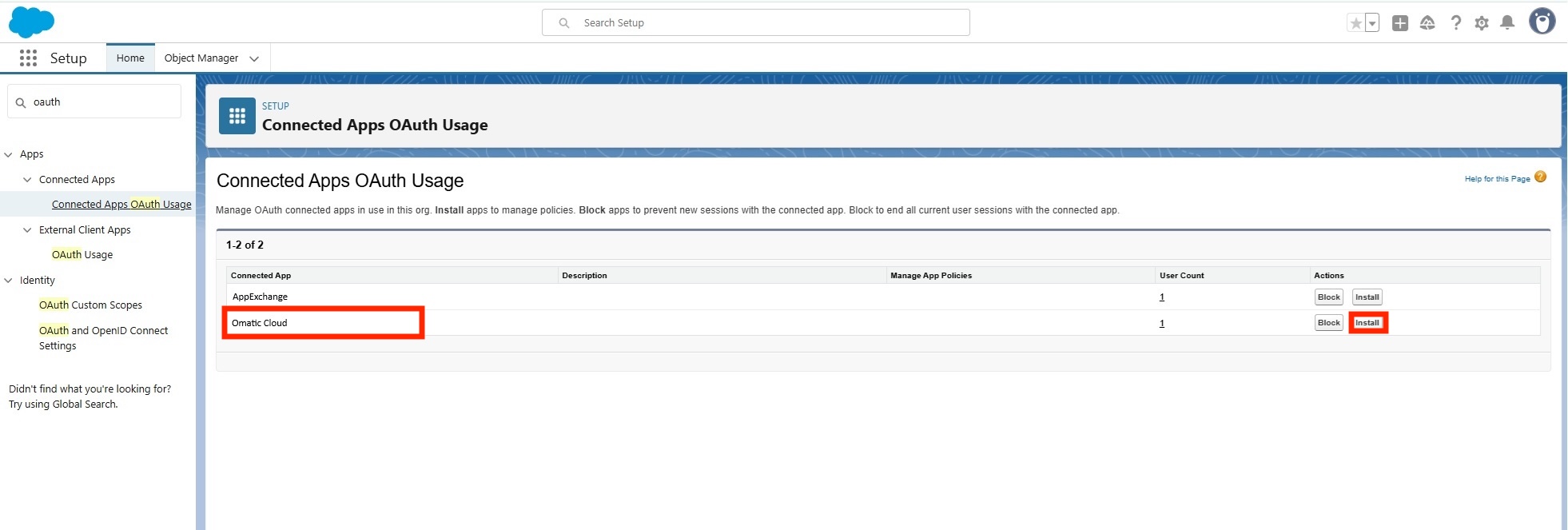Select the Object Manager tab

coord(201,58)
